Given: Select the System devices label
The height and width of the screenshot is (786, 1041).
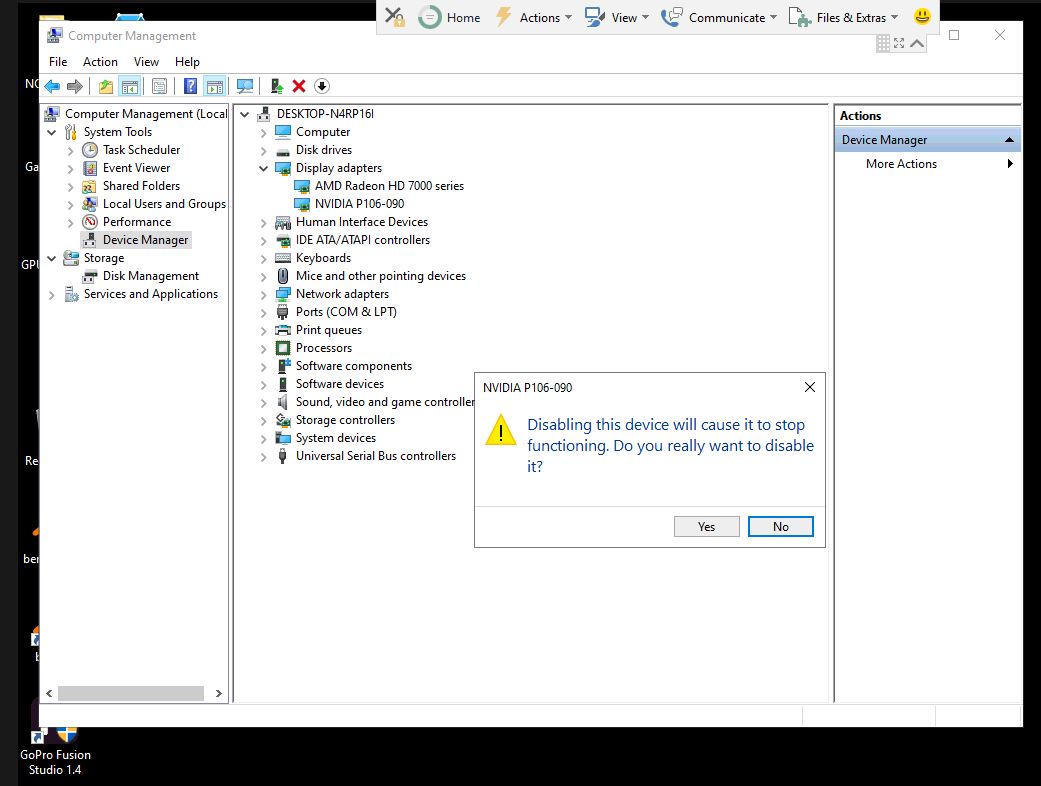Looking at the screenshot, I should coord(336,437).
